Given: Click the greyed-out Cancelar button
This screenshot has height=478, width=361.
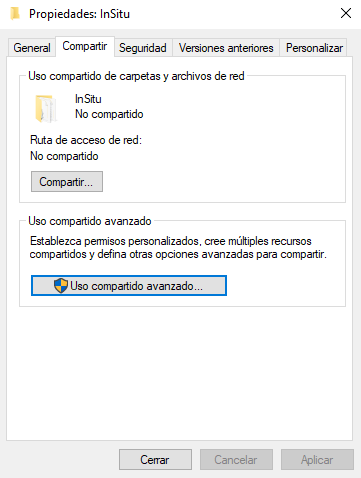Looking at the screenshot, I should [x=236, y=460].
